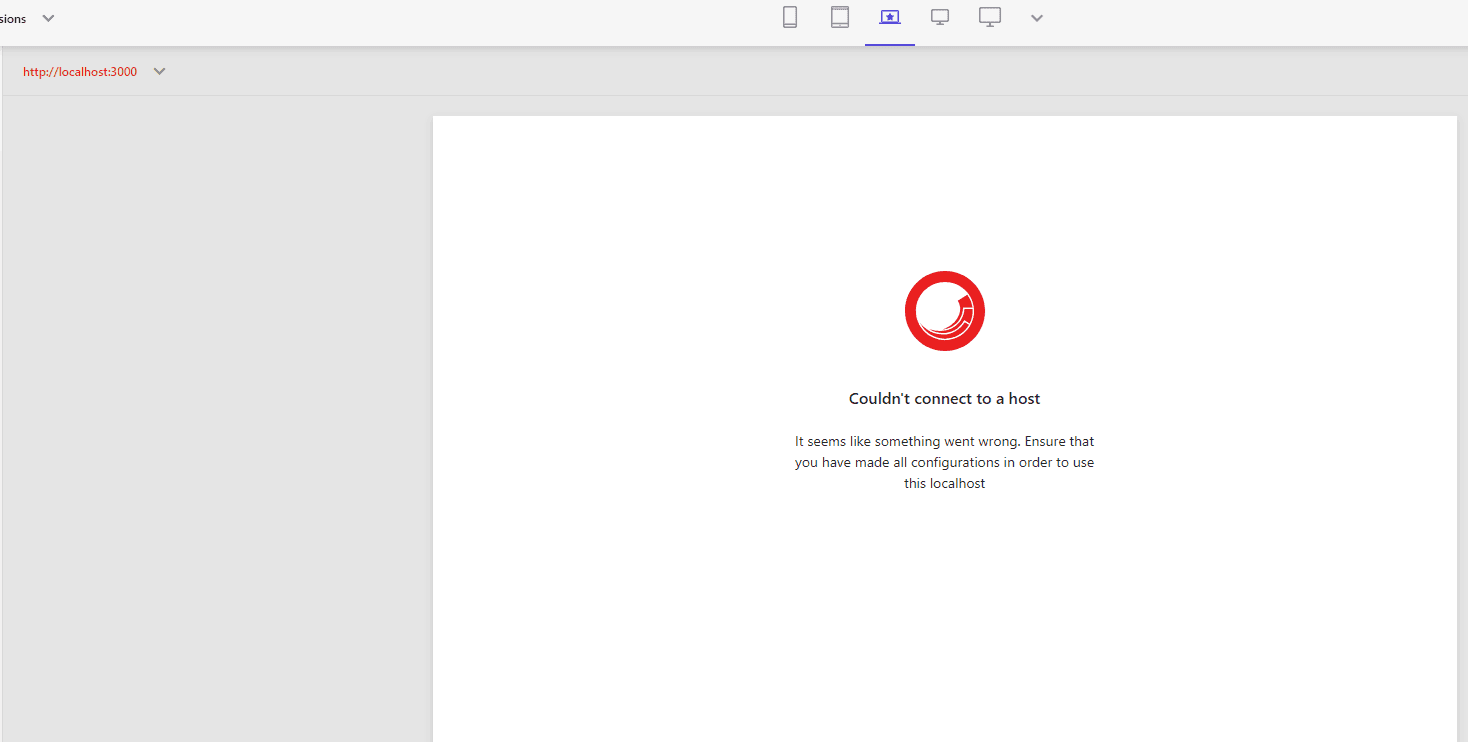Expand the localhost URL dropdown arrow
The image size is (1468, 742).
pyautogui.click(x=159, y=72)
